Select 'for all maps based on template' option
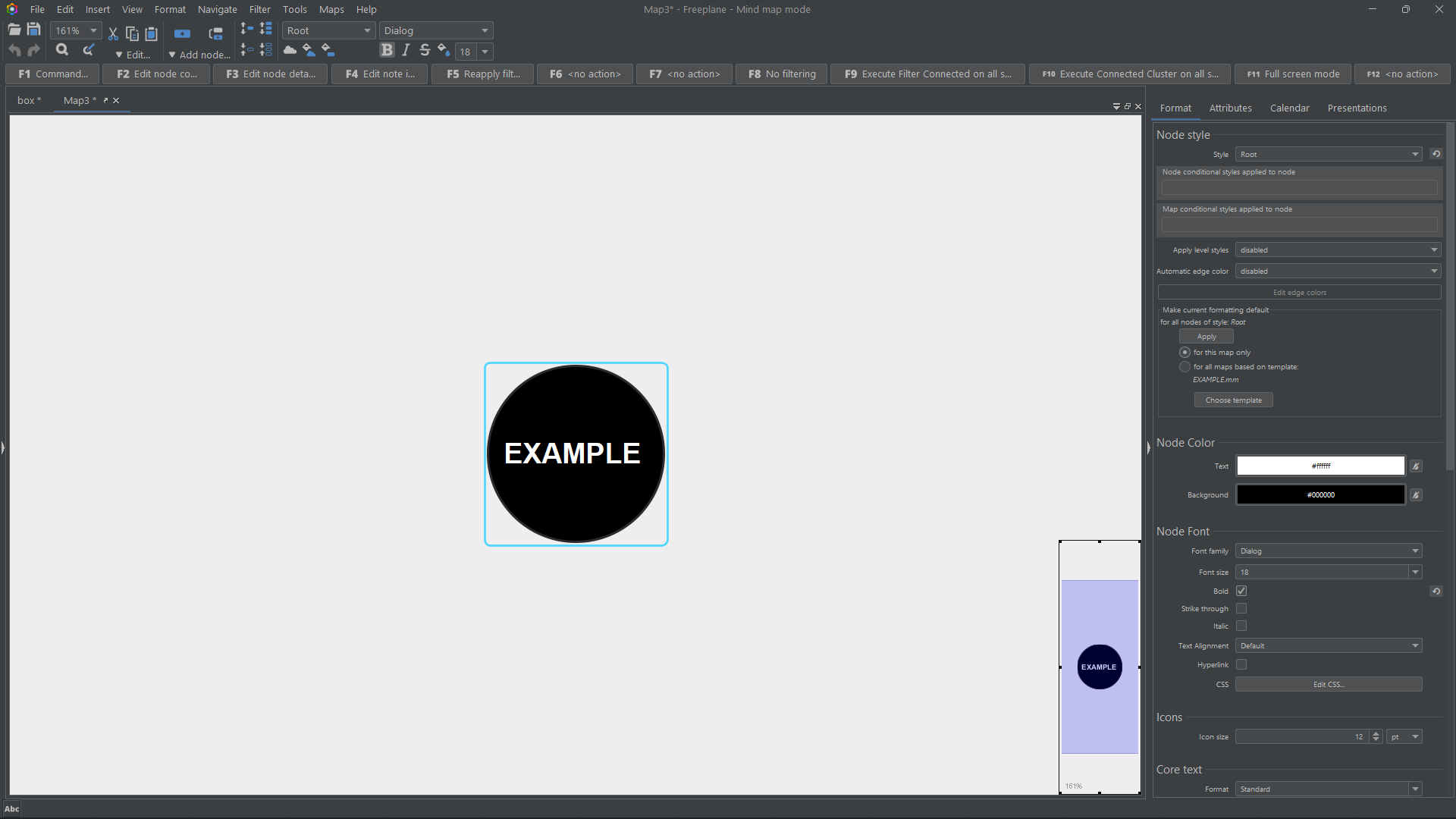The height and width of the screenshot is (819, 1456). tap(1185, 367)
